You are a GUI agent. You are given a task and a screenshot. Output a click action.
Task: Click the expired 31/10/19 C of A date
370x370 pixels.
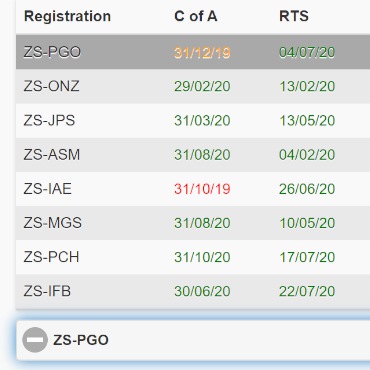point(202,189)
